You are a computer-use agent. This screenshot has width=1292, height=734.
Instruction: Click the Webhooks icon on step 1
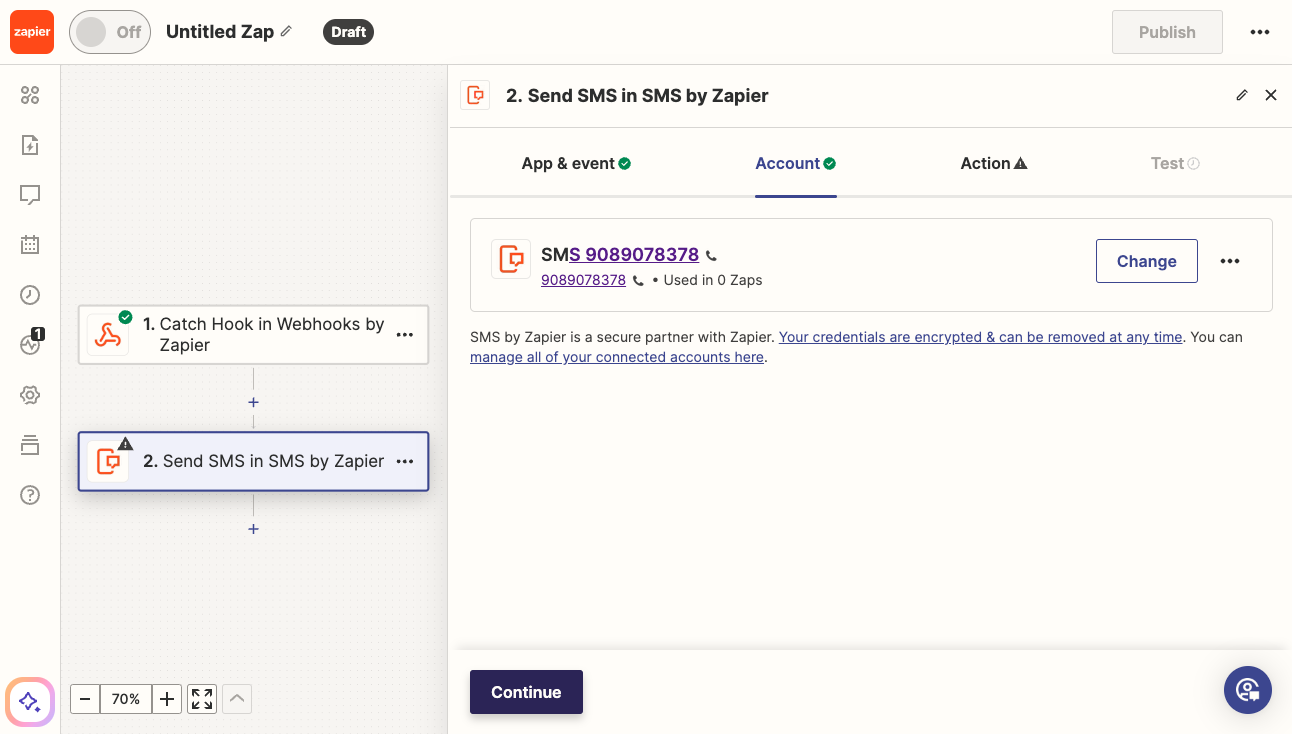[x=108, y=334]
